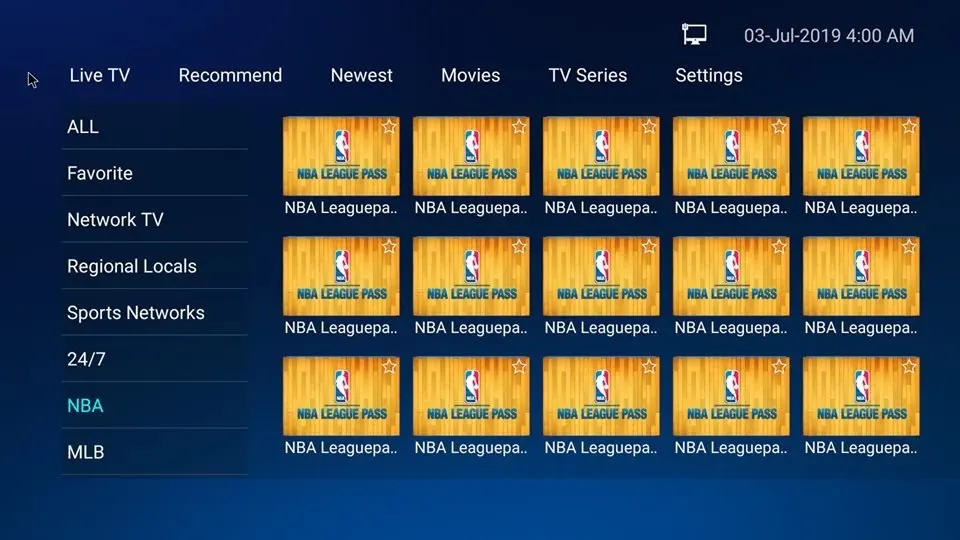This screenshot has height=540, width=960.
Task: Select the ALL category
Action: [155, 127]
